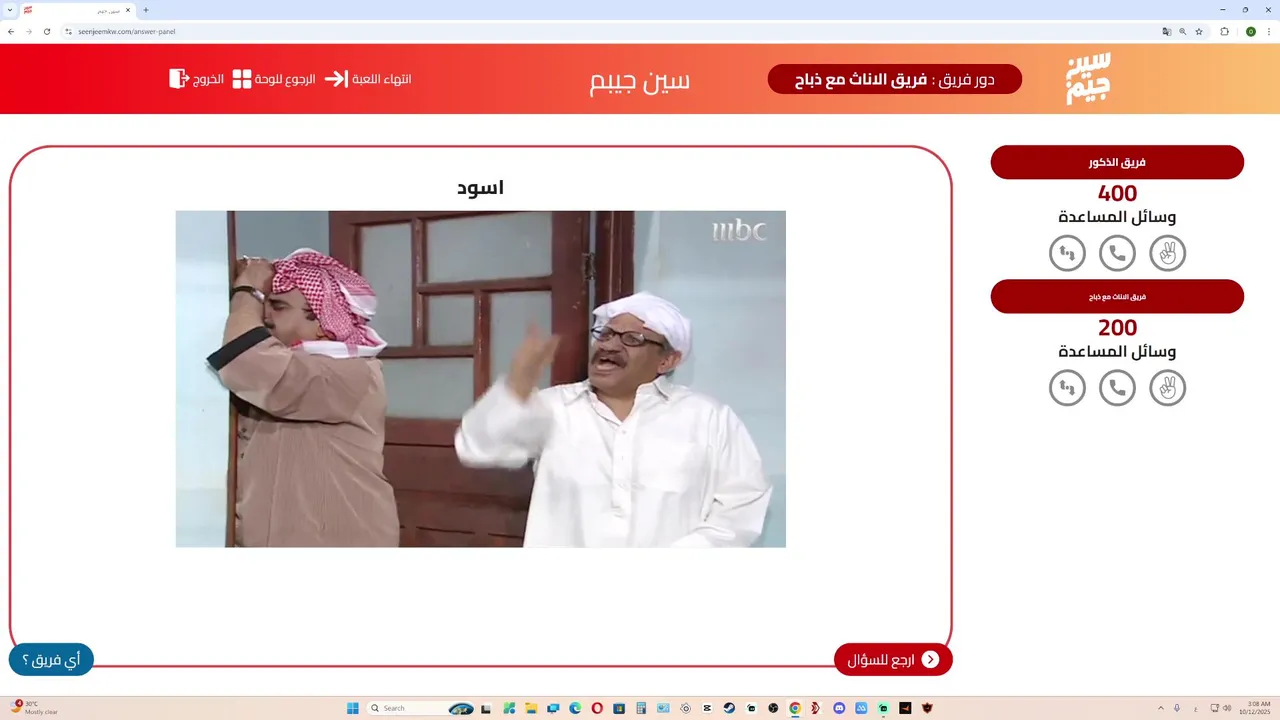Use the two-fingers lifeline for فريق الاناث مع ذباح
The width and height of the screenshot is (1280, 720).
1167,387
